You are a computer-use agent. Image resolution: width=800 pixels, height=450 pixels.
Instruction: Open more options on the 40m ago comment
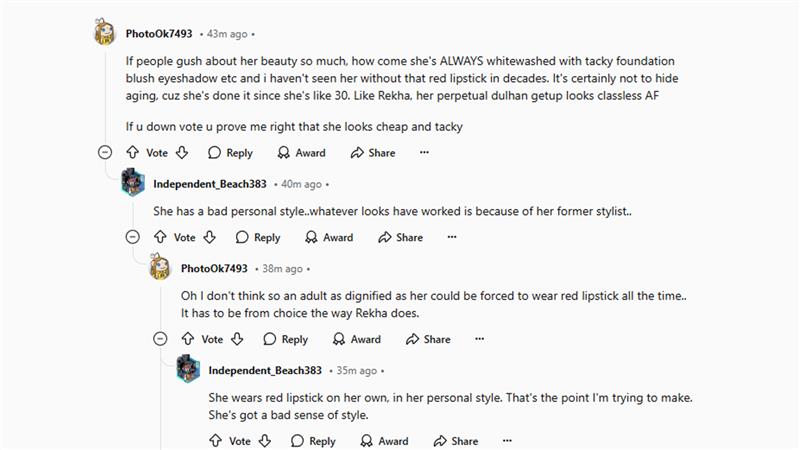[452, 237]
